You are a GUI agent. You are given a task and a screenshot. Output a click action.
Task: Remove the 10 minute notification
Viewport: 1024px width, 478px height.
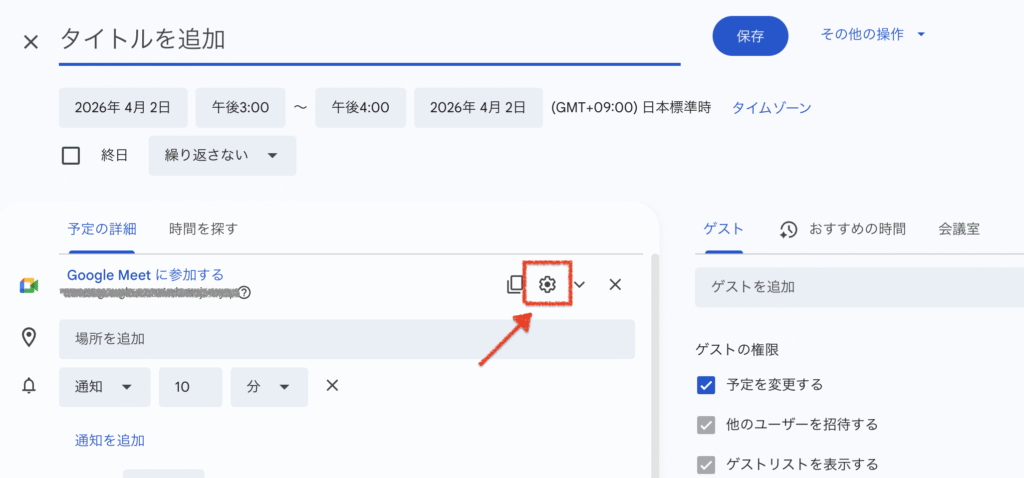332,386
